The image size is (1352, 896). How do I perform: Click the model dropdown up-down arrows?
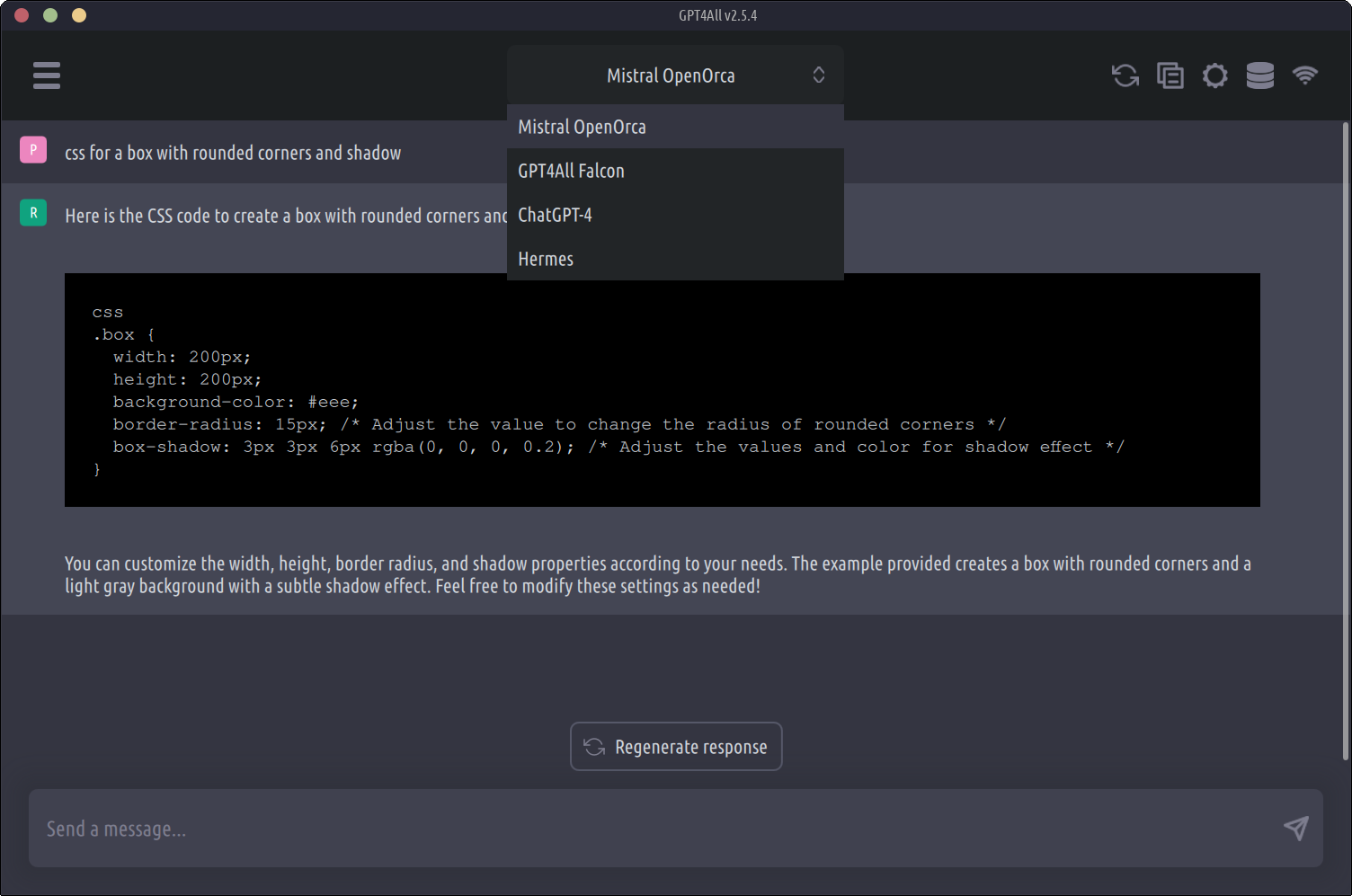[x=819, y=75]
